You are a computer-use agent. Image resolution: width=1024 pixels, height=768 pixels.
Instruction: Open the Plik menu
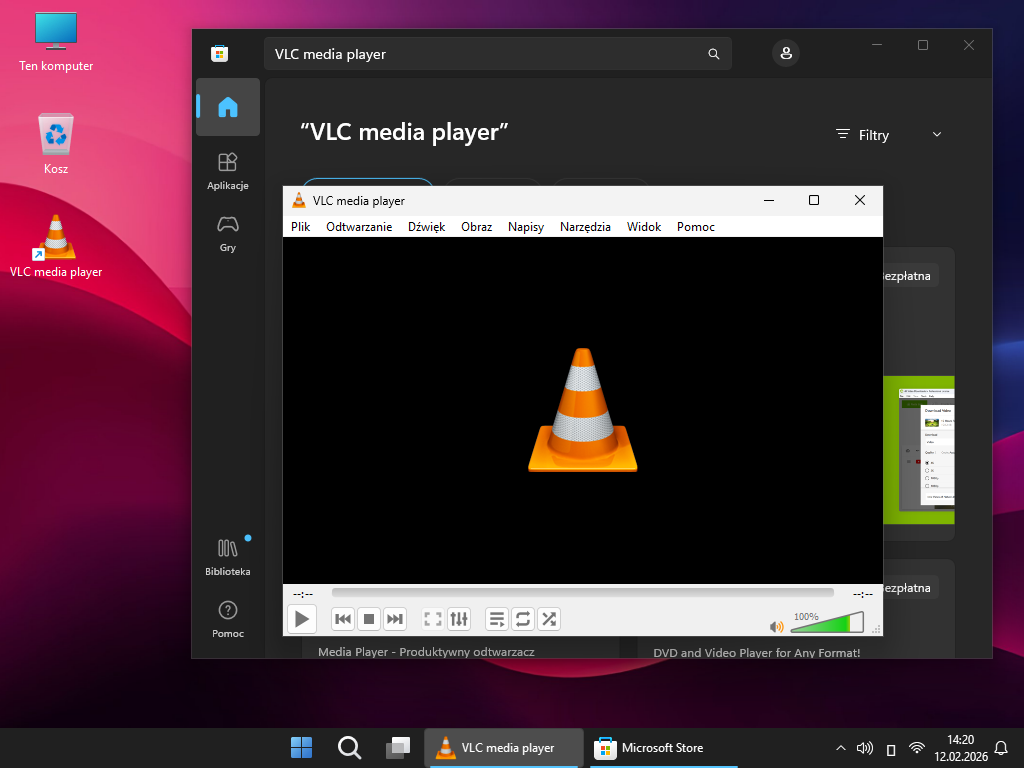300,227
